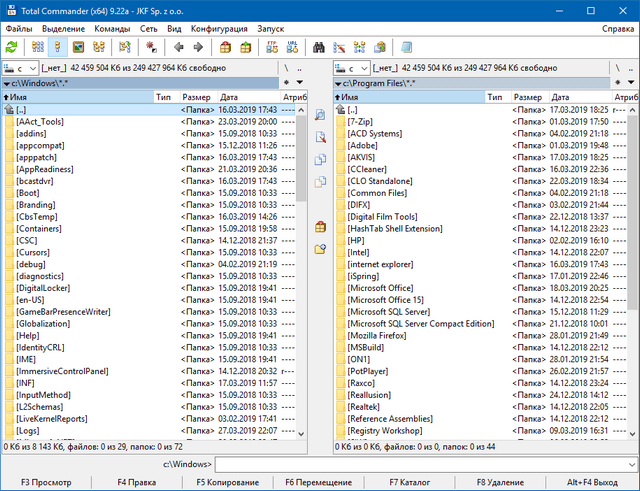Click the Edit file icon in middle bar
The width and height of the screenshot is (640, 491).
point(320,138)
